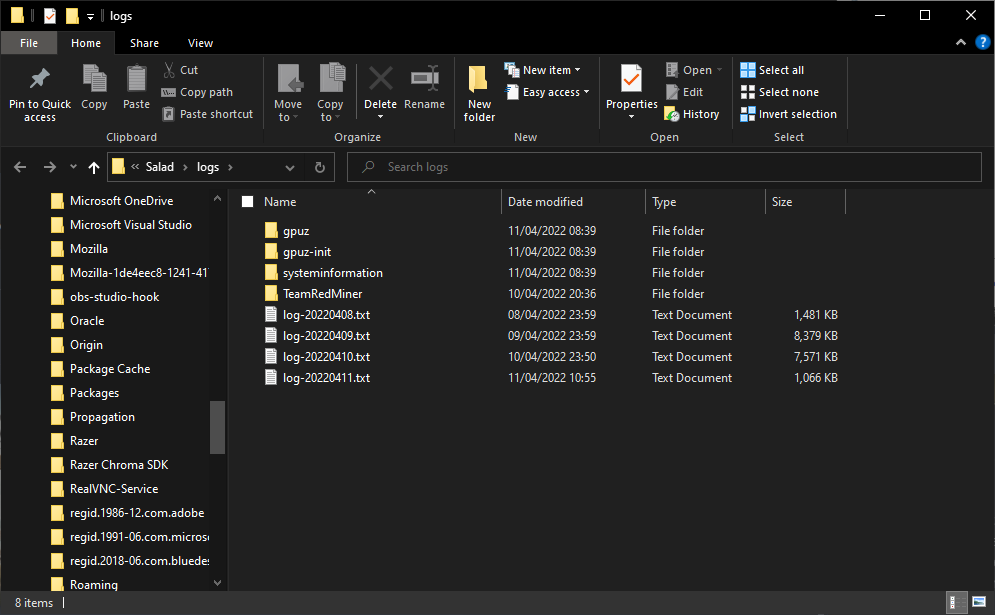The width and height of the screenshot is (995, 615).
Task: Open obs-studio-hook in navigation pane
Action: (x=114, y=297)
